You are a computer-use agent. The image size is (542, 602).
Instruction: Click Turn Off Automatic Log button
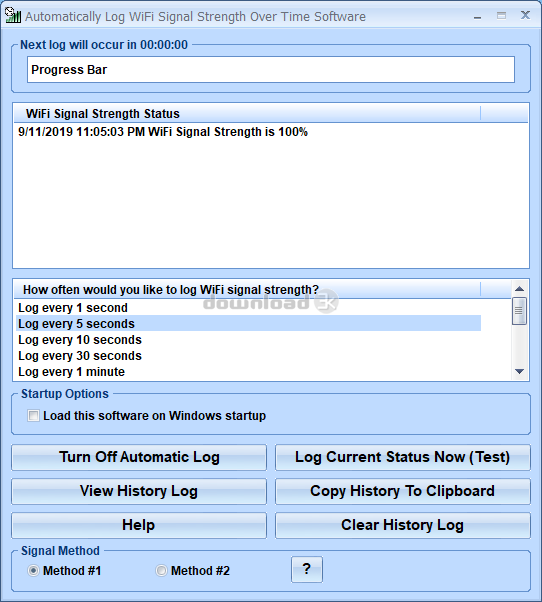139,457
